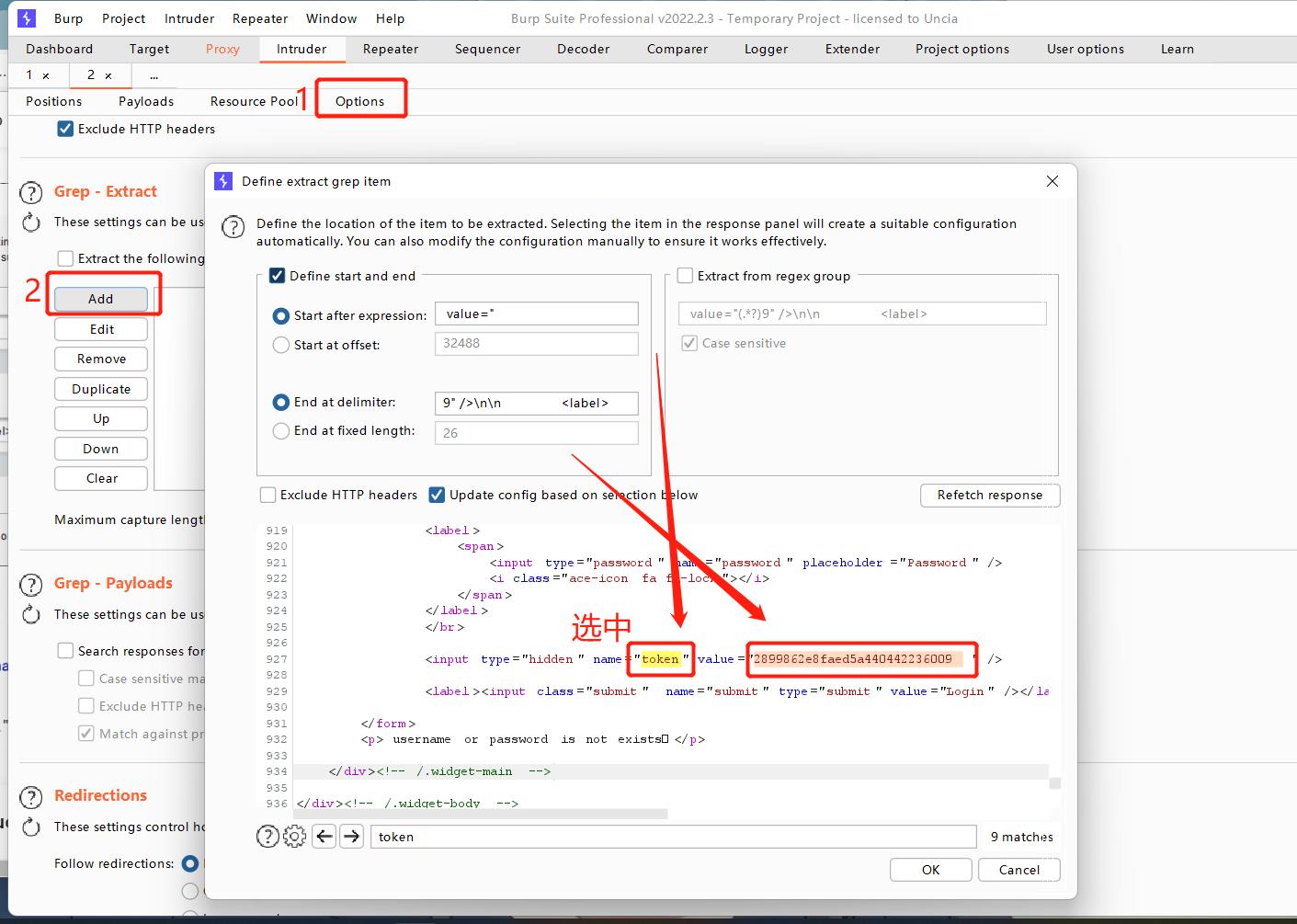Go to next search match arrow
The image size is (1297, 924).
[351, 836]
